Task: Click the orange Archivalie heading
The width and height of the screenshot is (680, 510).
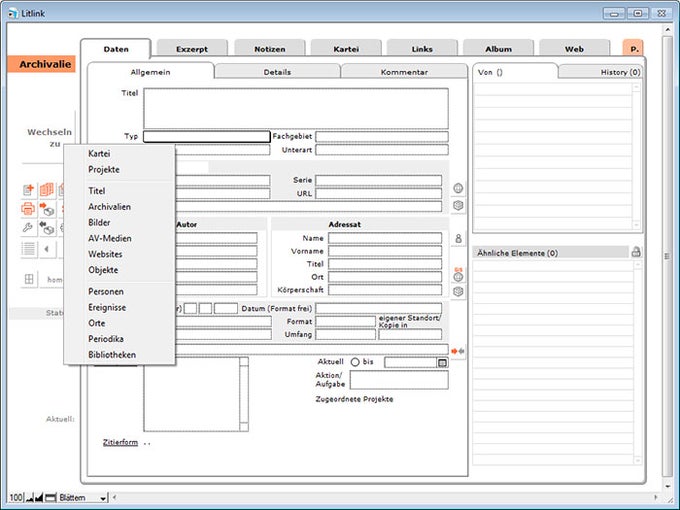Action: 42,64
